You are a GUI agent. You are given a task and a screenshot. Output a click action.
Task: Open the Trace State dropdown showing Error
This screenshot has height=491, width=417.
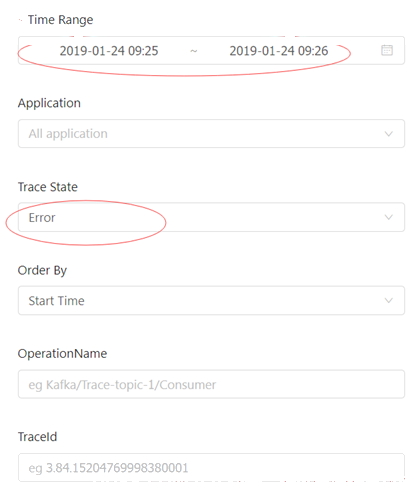coord(211,217)
